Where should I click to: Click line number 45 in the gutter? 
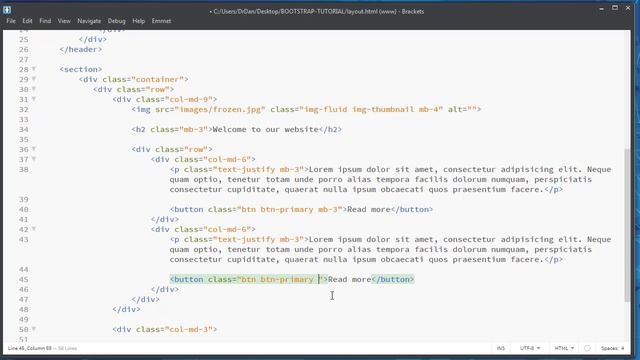[x=24, y=280]
